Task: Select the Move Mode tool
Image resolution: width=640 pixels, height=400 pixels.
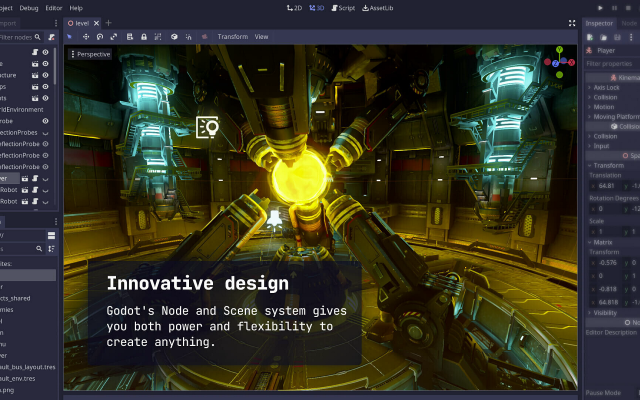Action: click(x=86, y=37)
